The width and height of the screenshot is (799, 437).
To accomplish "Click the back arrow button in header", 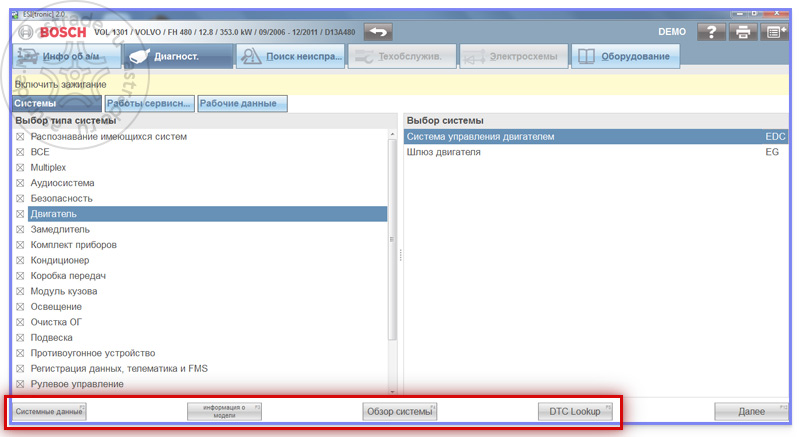I will click(378, 32).
